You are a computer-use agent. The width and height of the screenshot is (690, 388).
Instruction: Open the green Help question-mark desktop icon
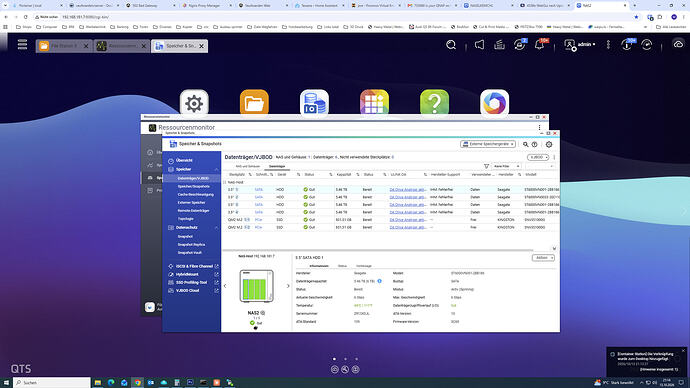tap(434, 103)
